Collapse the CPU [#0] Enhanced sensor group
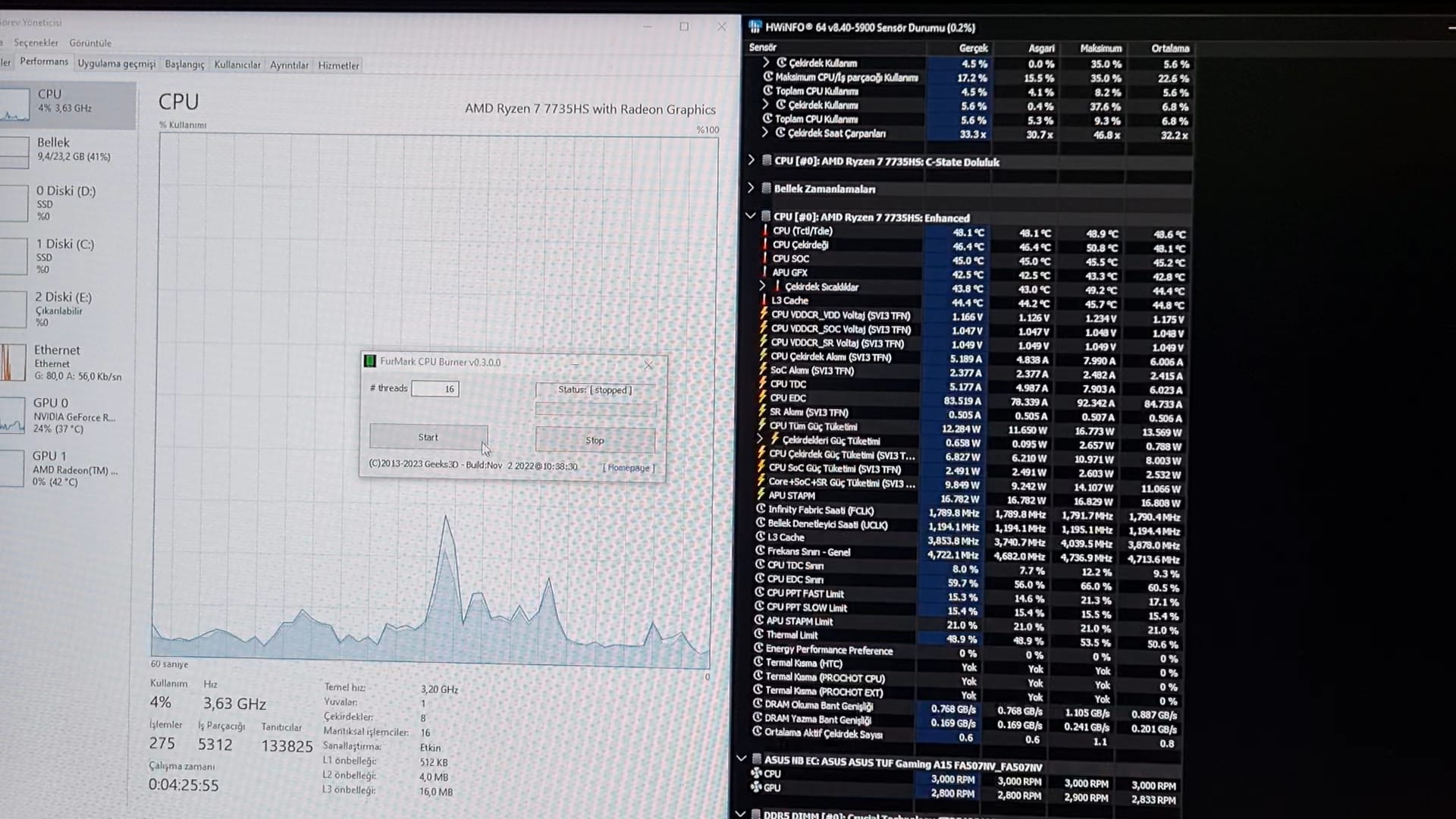Viewport: 1456px width, 819px height. coord(750,216)
